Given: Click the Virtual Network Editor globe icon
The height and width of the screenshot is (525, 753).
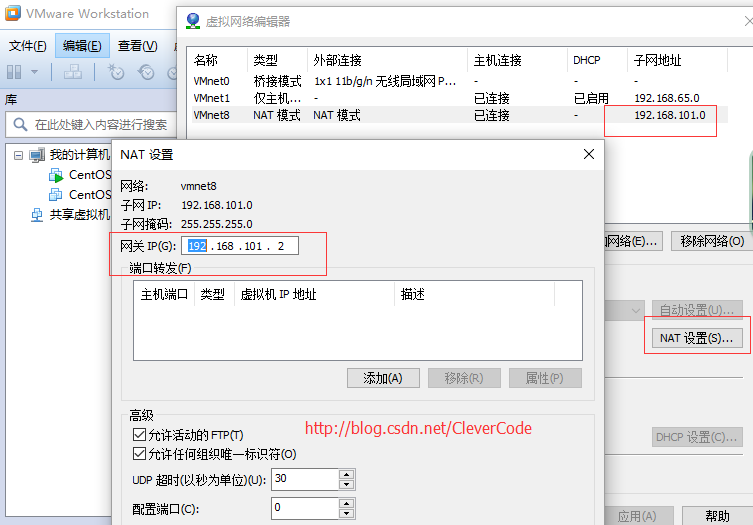Looking at the screenshot, I should pos(193,21).
